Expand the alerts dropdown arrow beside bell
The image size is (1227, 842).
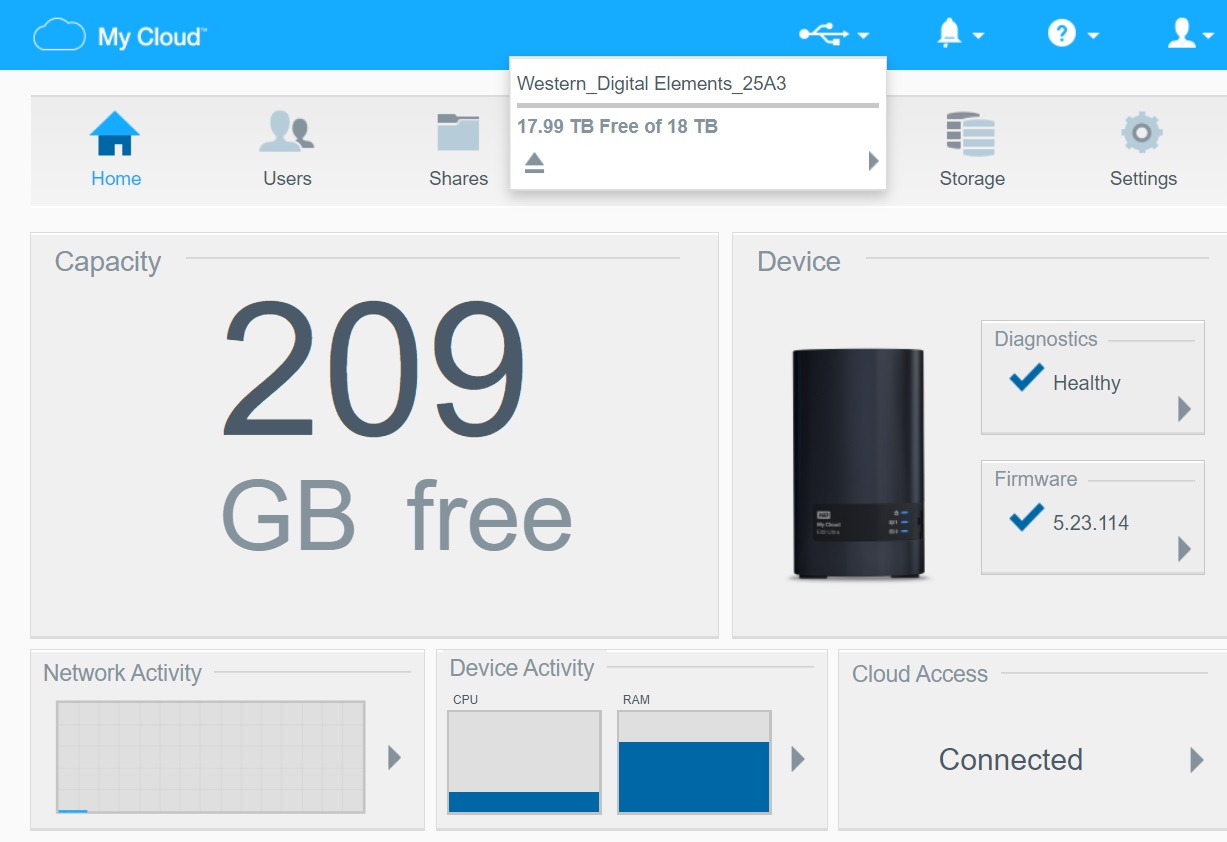pos(978,36)
